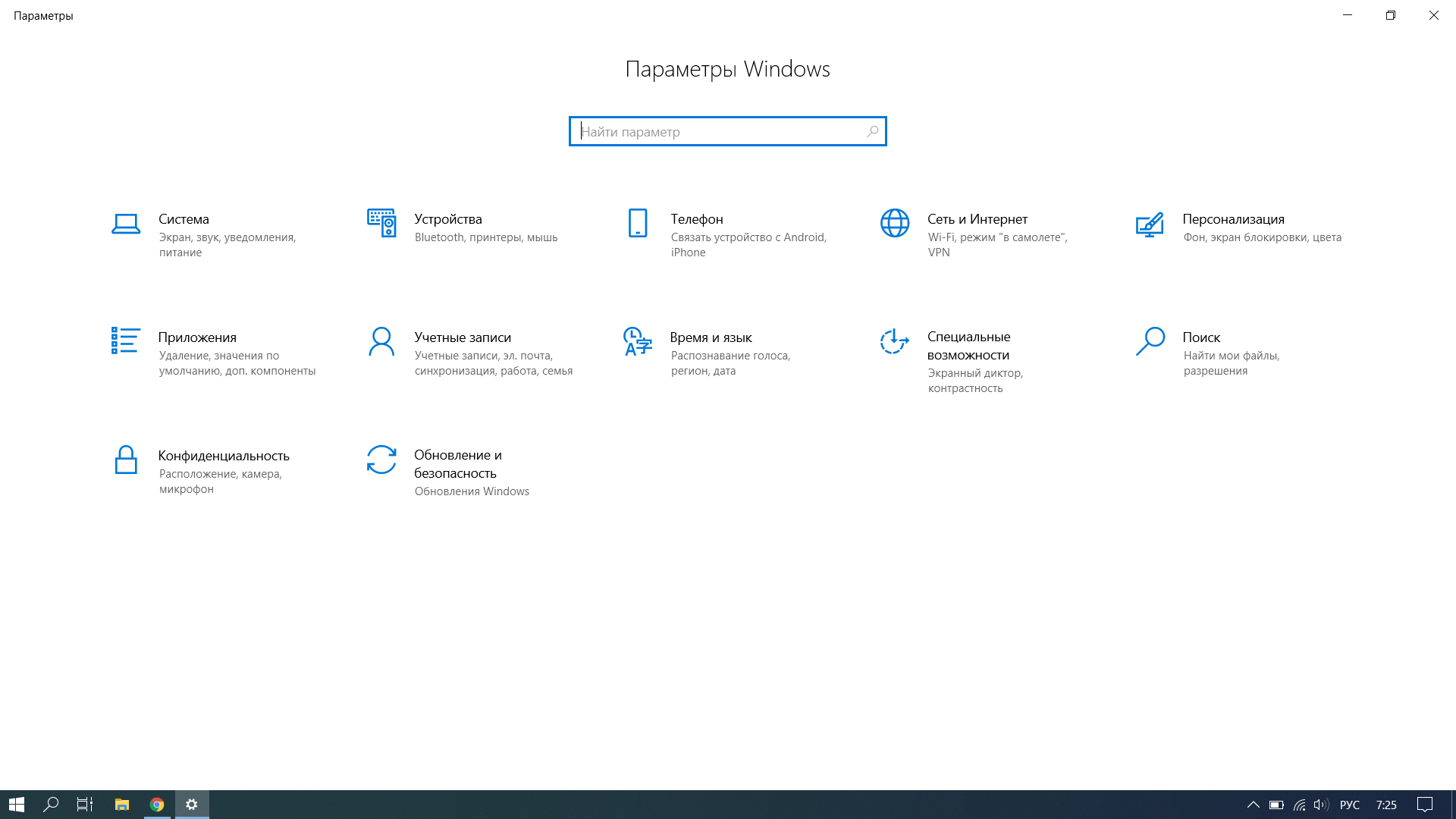The image size is (1456, 819).
Task: Click 'Удаление, значения по умолчанию' description
Action: 237,363
